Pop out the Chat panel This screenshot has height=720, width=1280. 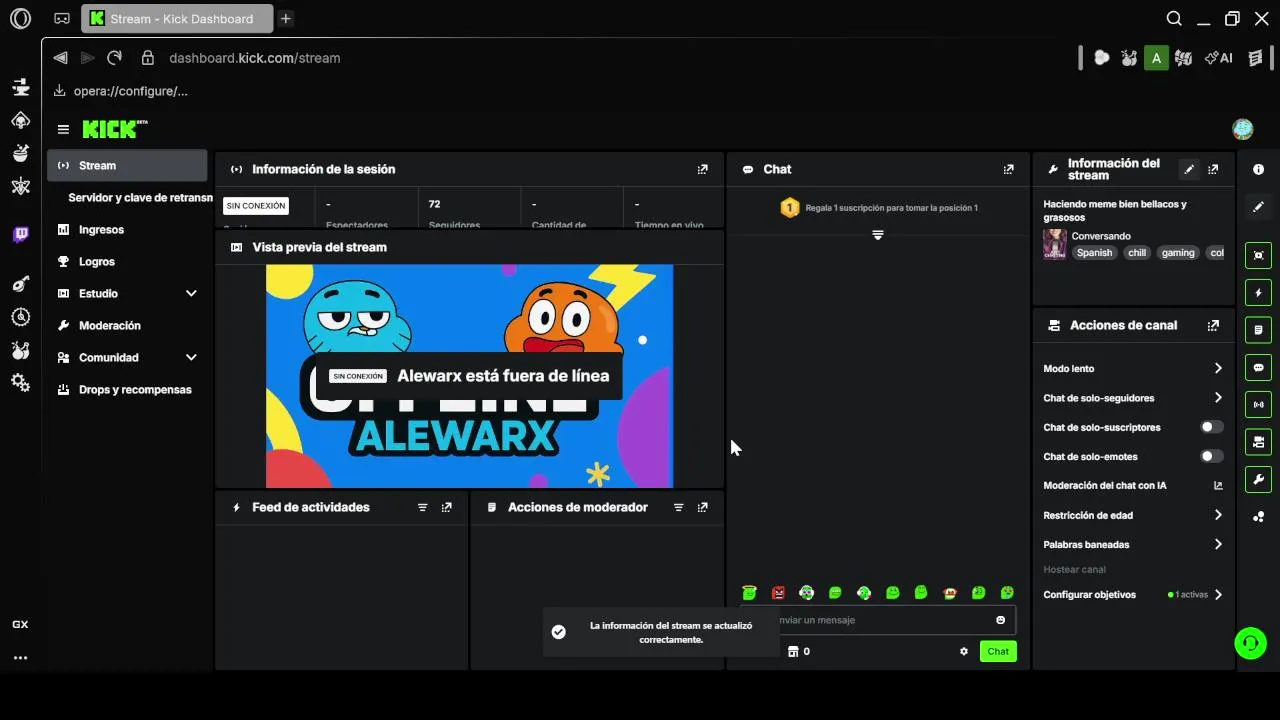[x=1008, y=169]
